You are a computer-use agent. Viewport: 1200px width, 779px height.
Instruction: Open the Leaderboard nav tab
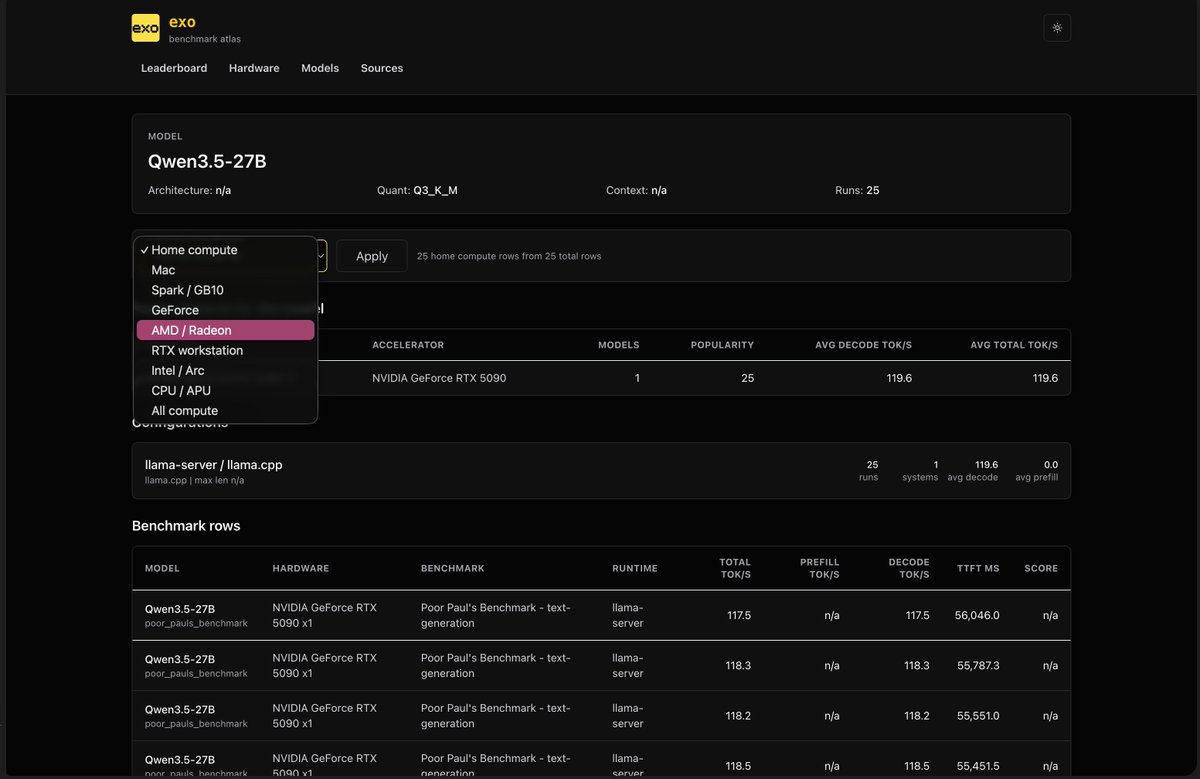tap(174, 68)
